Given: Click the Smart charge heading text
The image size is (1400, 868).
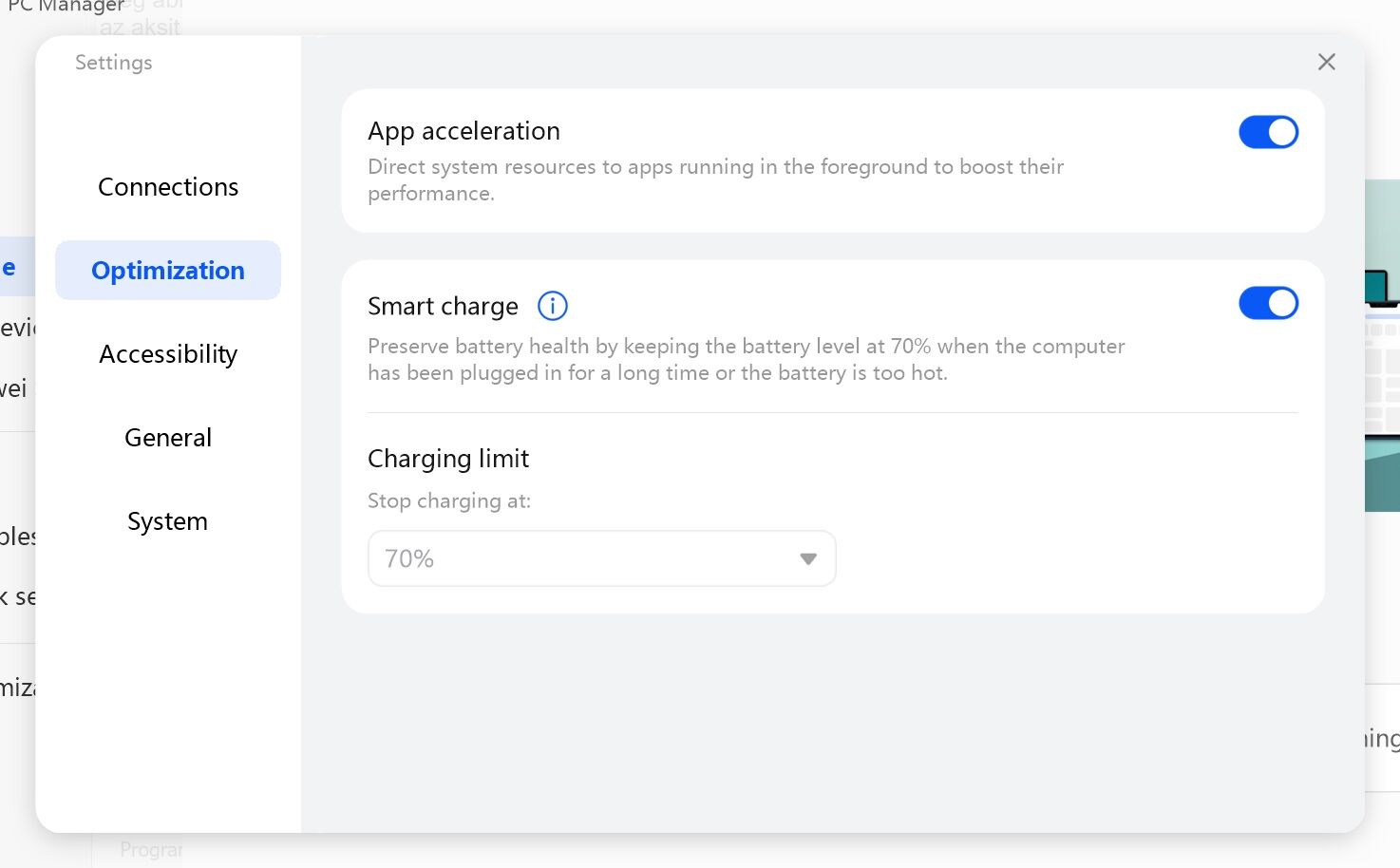Looking at the screenshot, I should 443,307.
